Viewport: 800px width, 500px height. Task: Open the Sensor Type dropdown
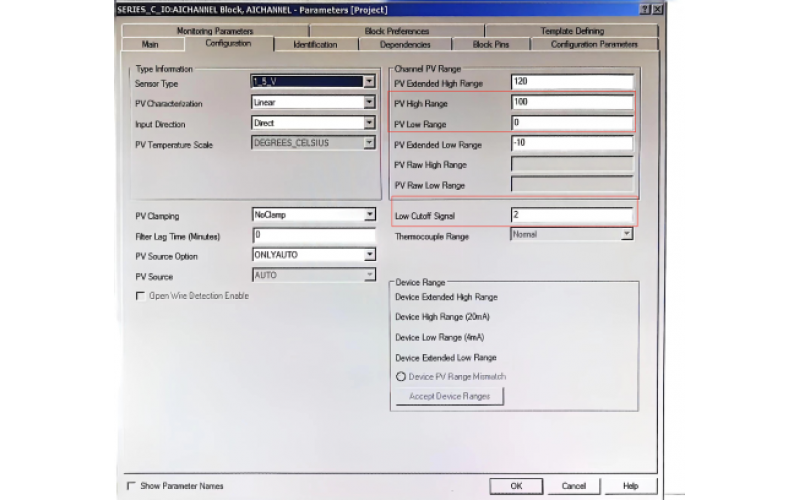click(369, 82)
